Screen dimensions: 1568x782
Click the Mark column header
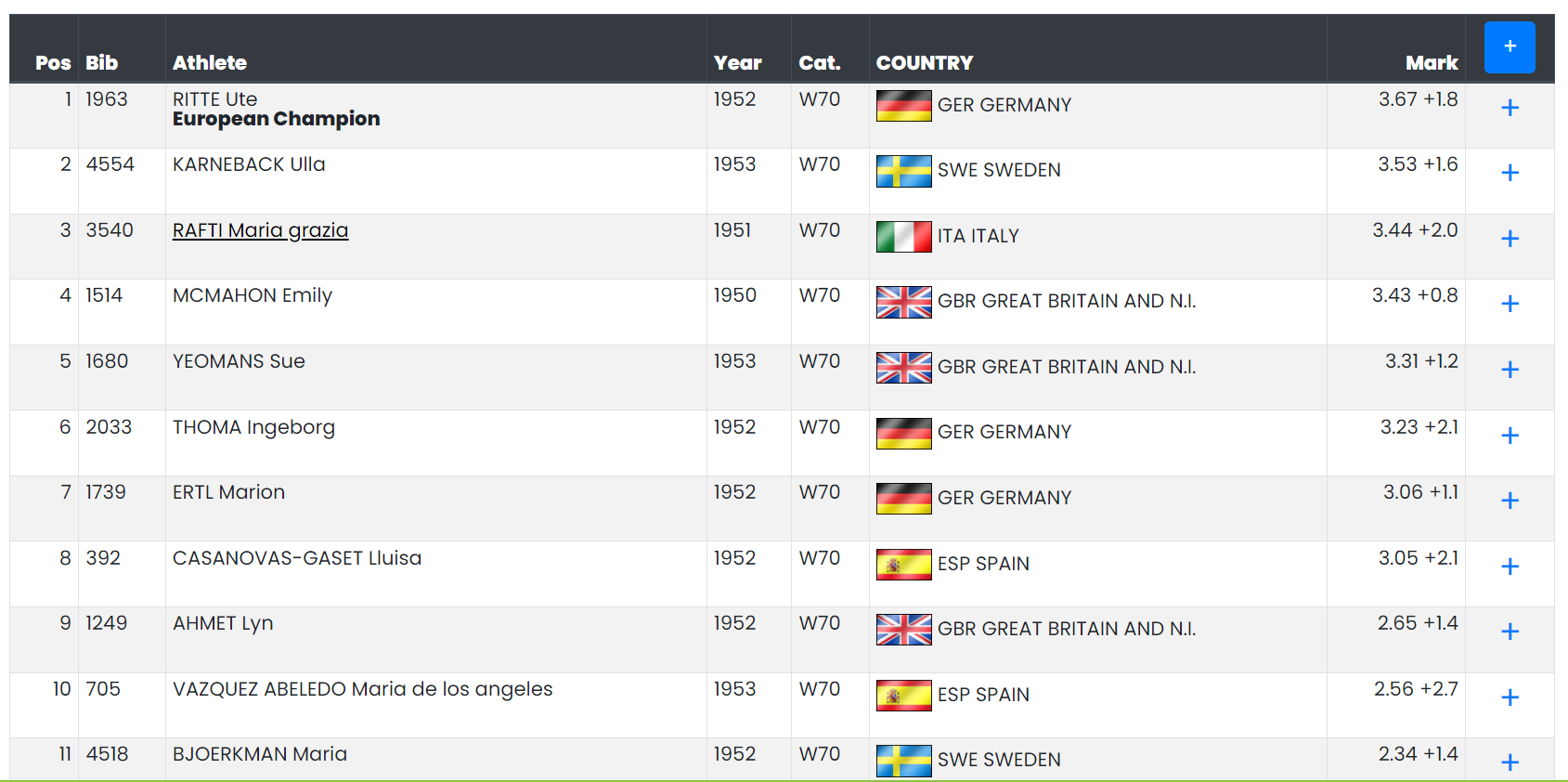[x=1432, y=63]
